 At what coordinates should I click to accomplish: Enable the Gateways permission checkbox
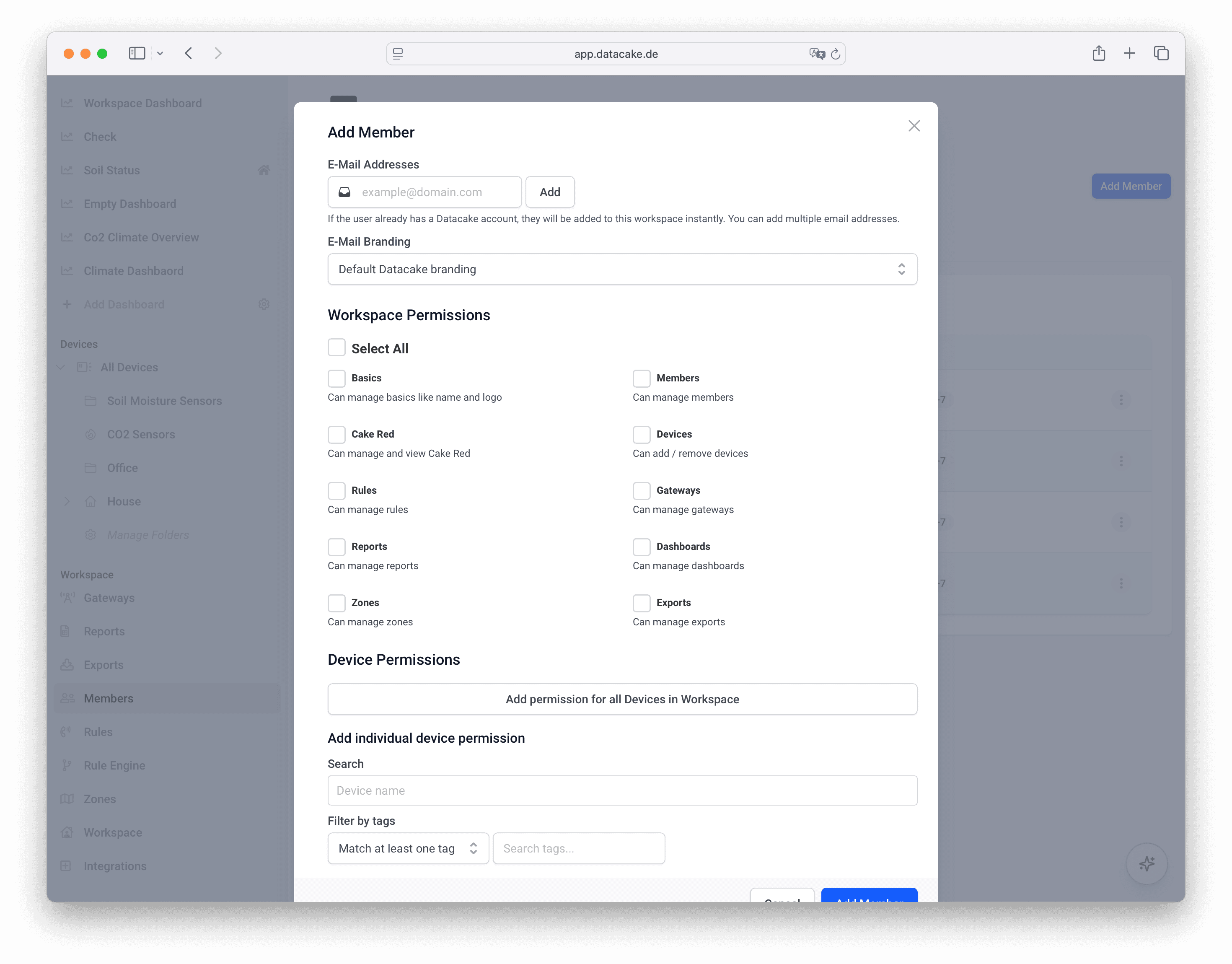coord(641,490)
